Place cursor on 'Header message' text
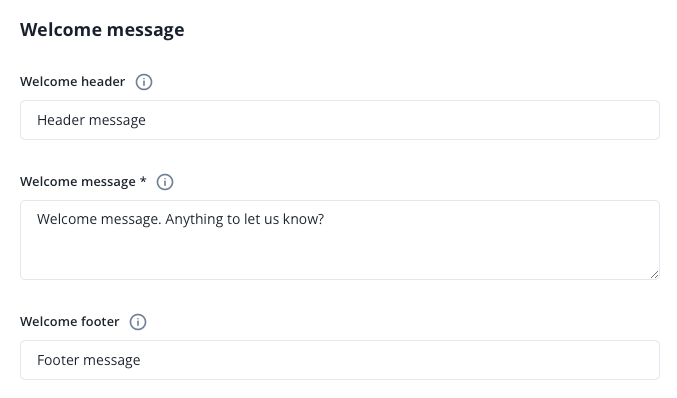 tap(91, 120)
